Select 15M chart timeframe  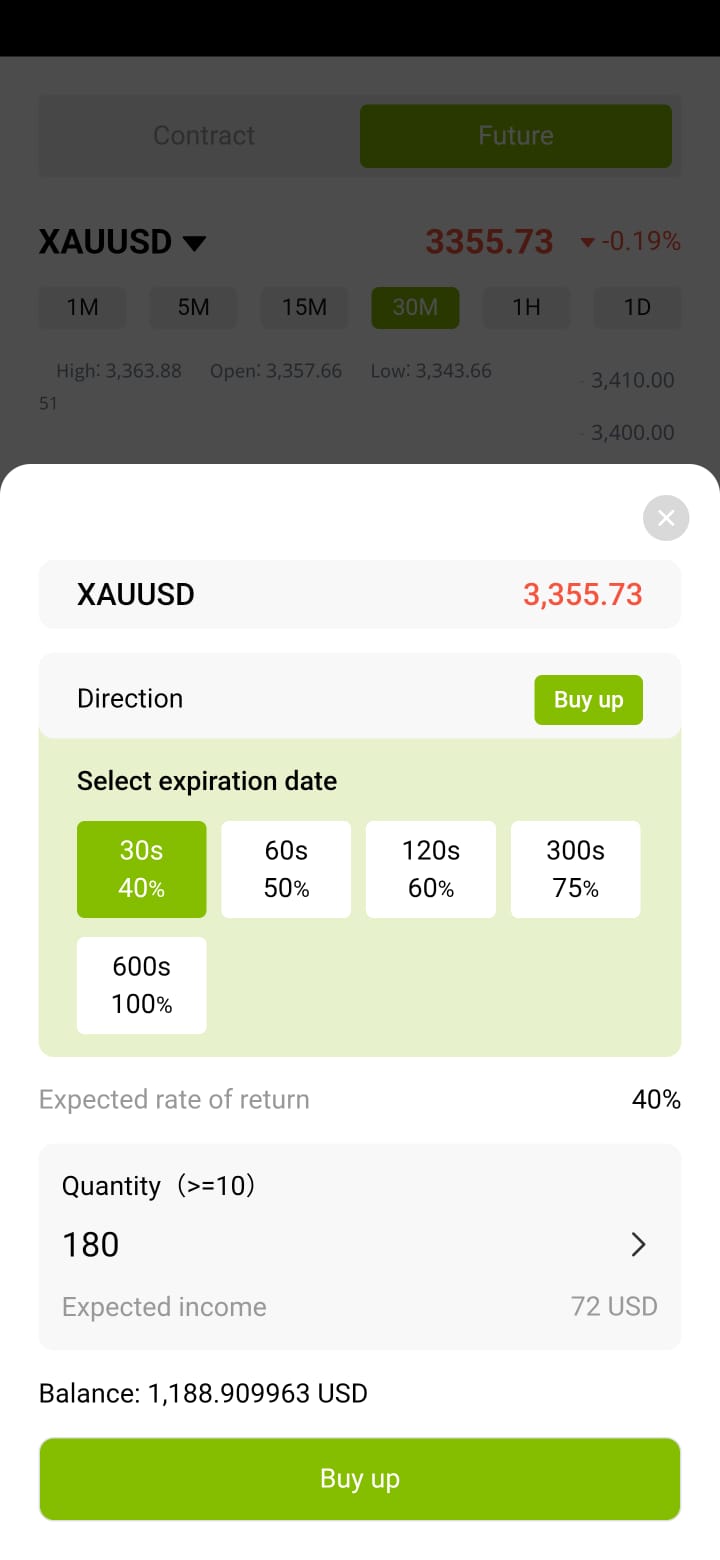click(305, 308)
